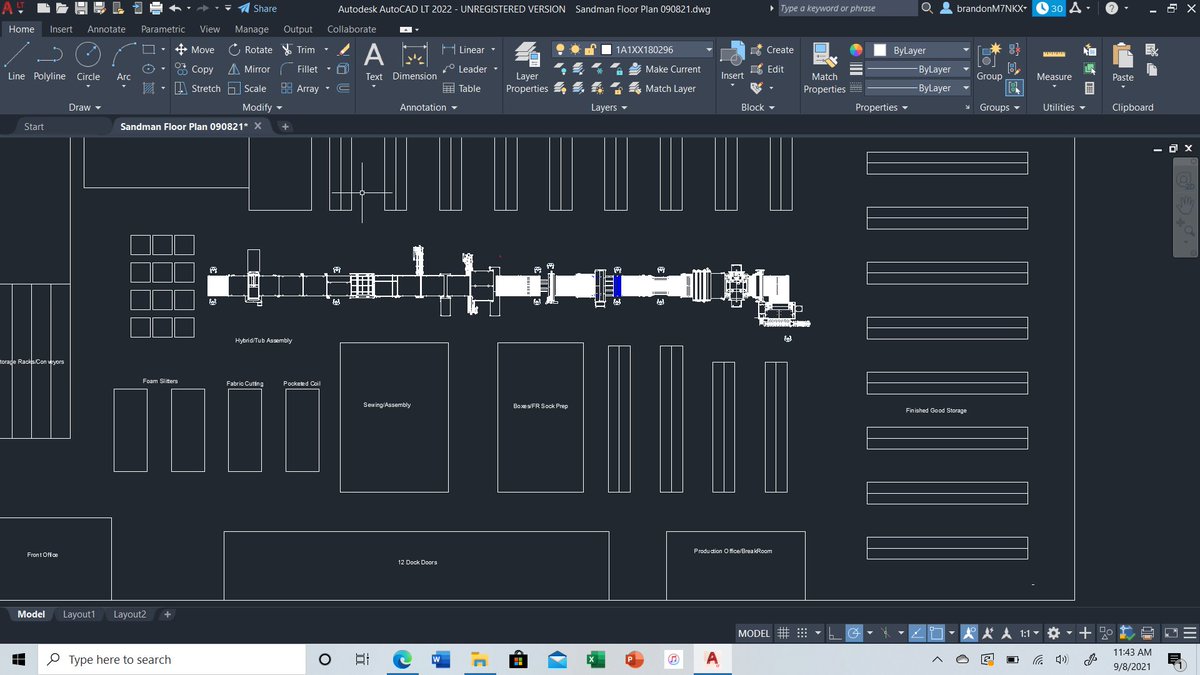Activate the Dimension tool
1200x675 pixels.
(414, 63)
